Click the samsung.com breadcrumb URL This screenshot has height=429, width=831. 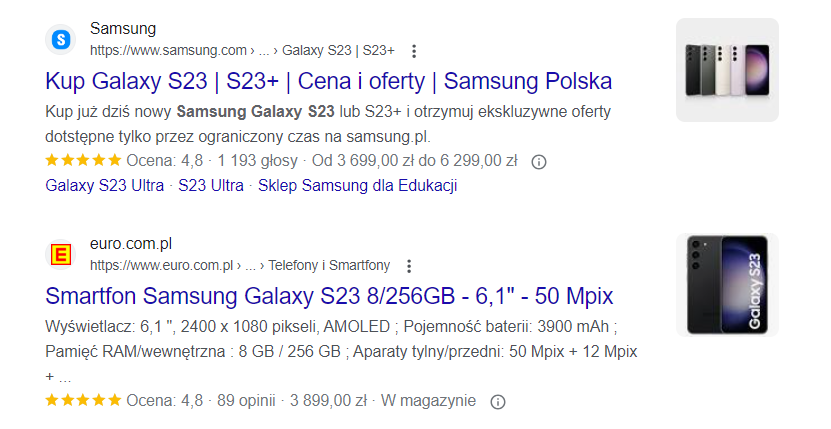(242, 50)
